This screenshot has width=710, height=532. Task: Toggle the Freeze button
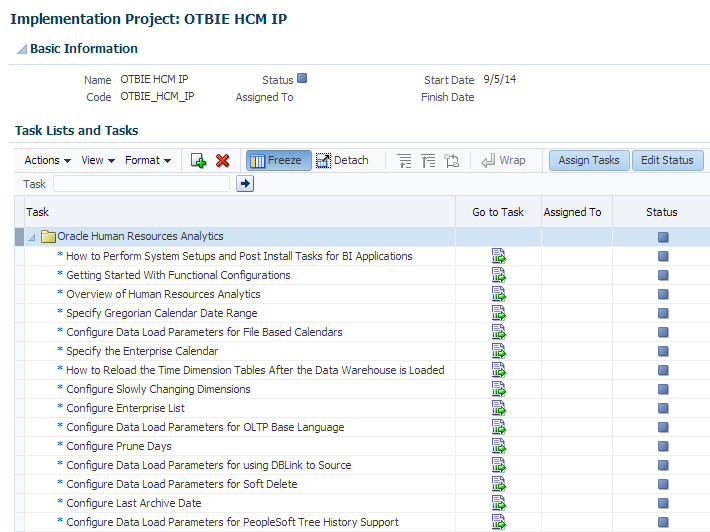[278, 160]
